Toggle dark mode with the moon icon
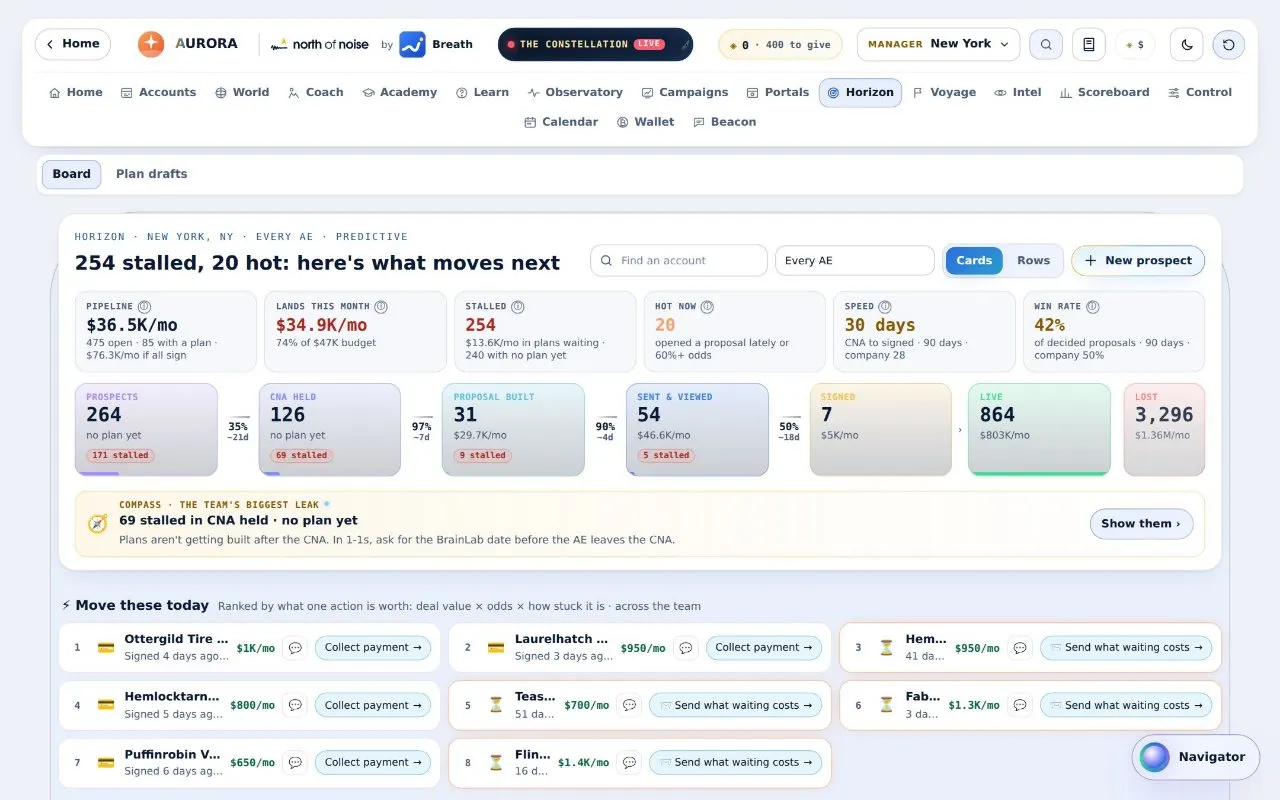This screenshot has height=800, width=1280. click(x=1187, y=44)
